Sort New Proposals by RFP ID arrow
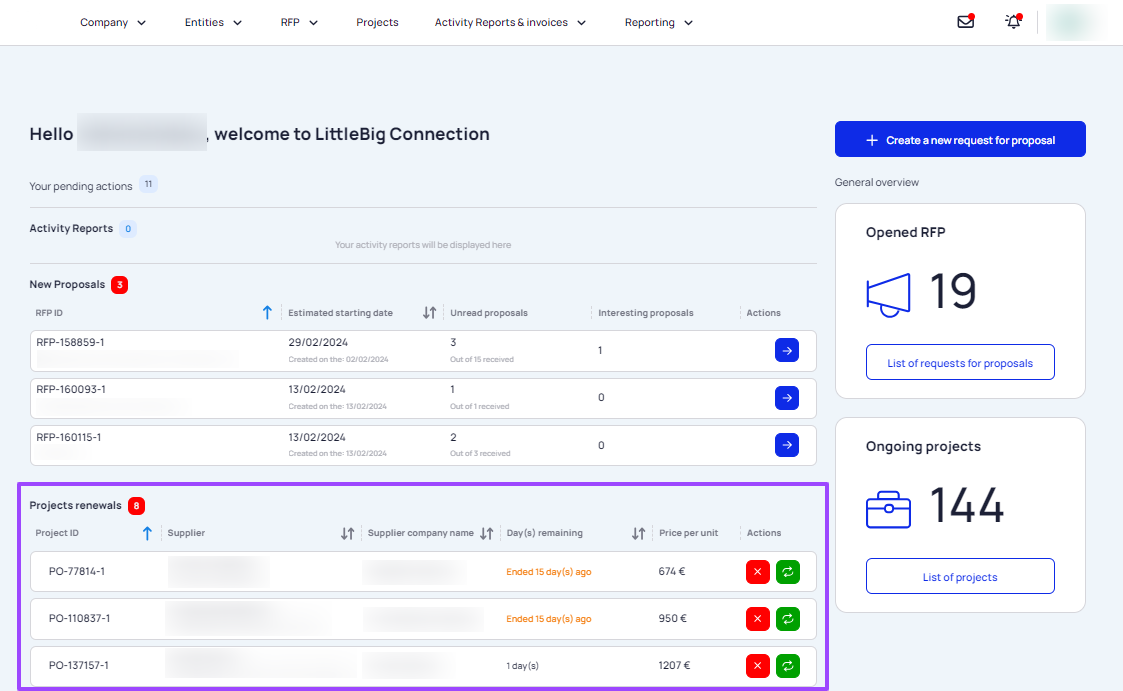The image size is (1123, 691). (x=267, y=313)
